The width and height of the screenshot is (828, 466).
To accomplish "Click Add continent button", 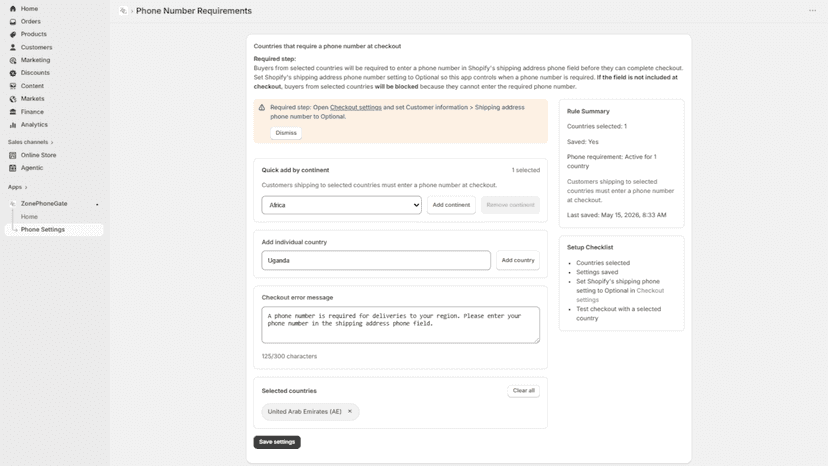I will 451,205.
